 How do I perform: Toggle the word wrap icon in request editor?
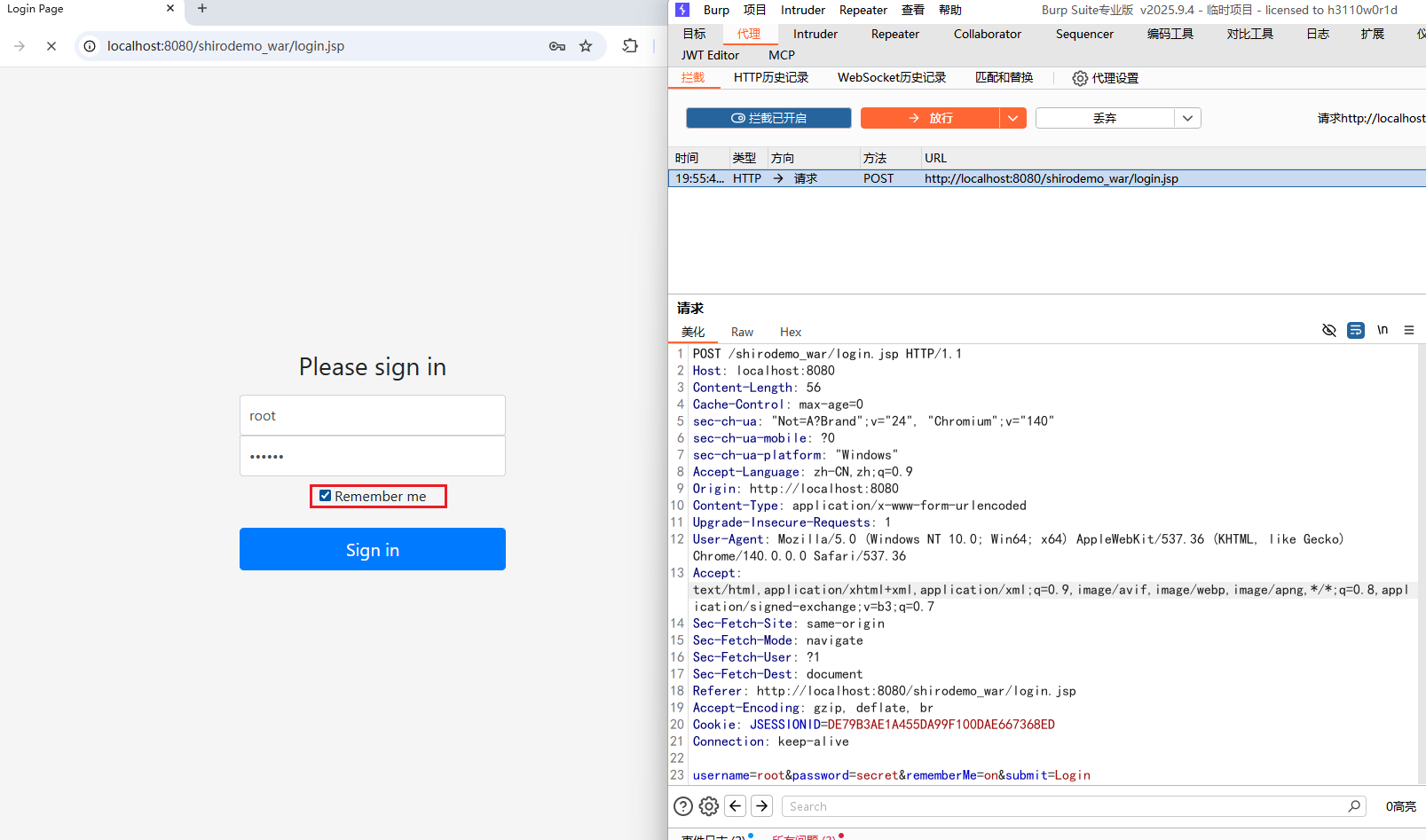pos(1355,330)
